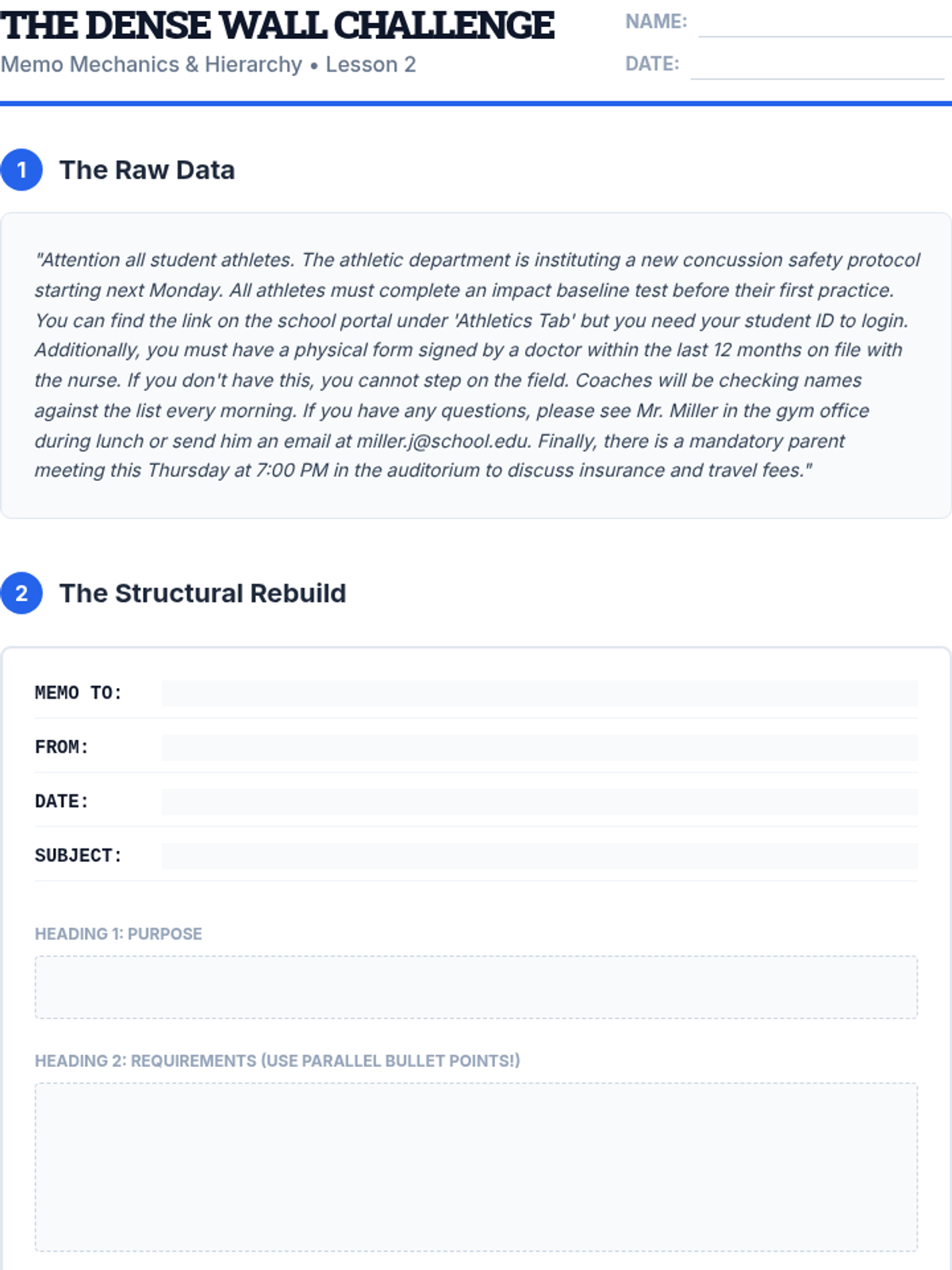Click inside the Heading 2 Requirements box
952x1270 pixels.
476,1167
